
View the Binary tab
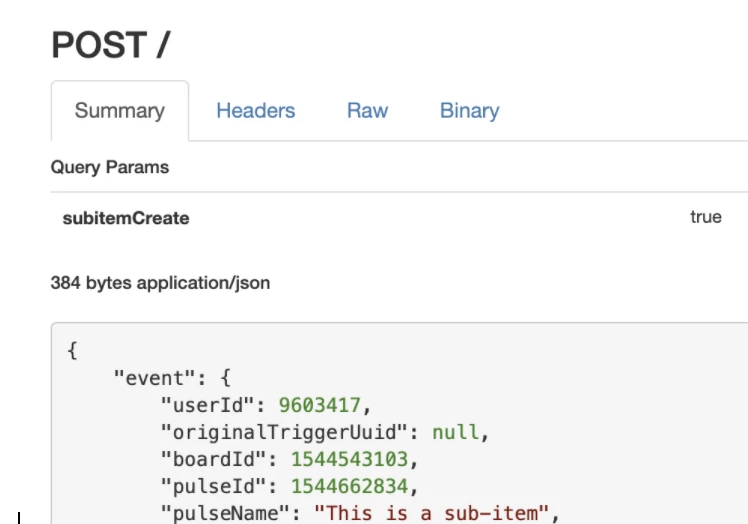(x=469, y=111)
